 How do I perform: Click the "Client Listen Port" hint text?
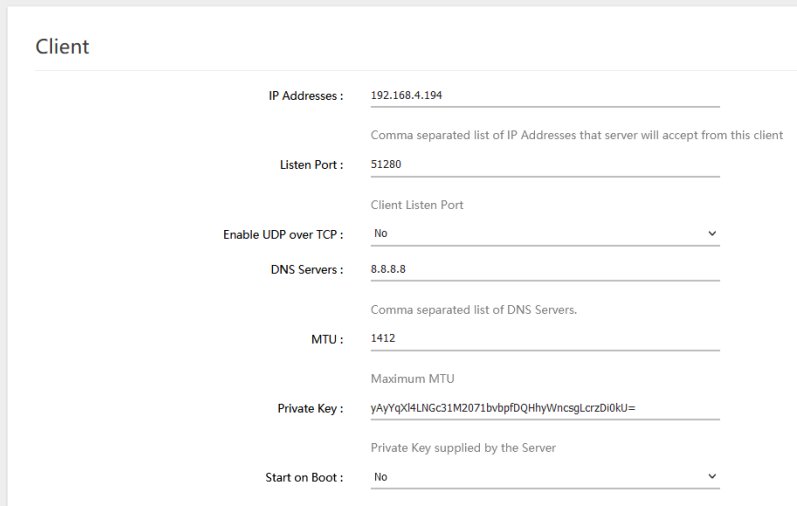click(x=416, y=205)
